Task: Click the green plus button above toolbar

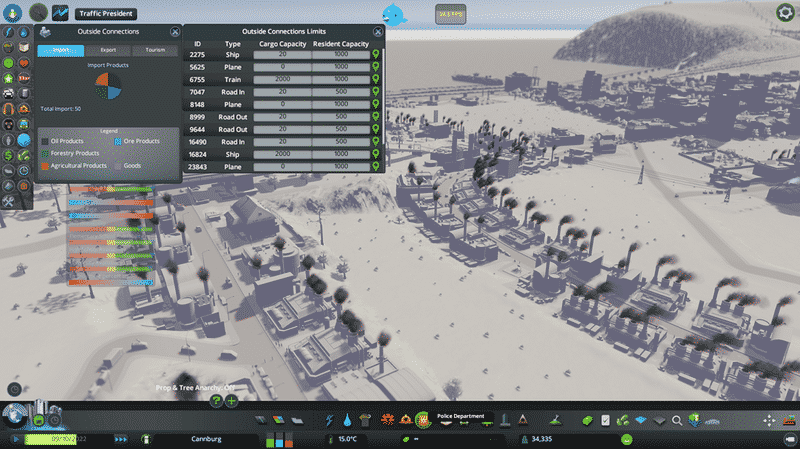Action: 231,400
